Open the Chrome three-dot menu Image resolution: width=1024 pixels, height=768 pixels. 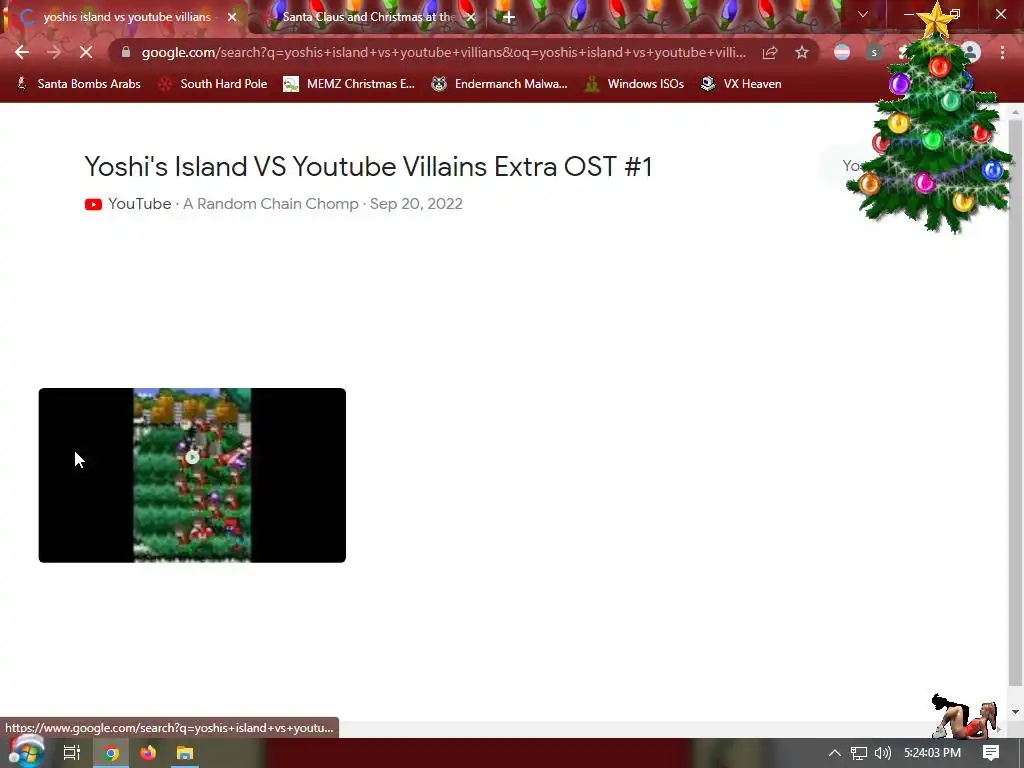(x=1002, y=52)
